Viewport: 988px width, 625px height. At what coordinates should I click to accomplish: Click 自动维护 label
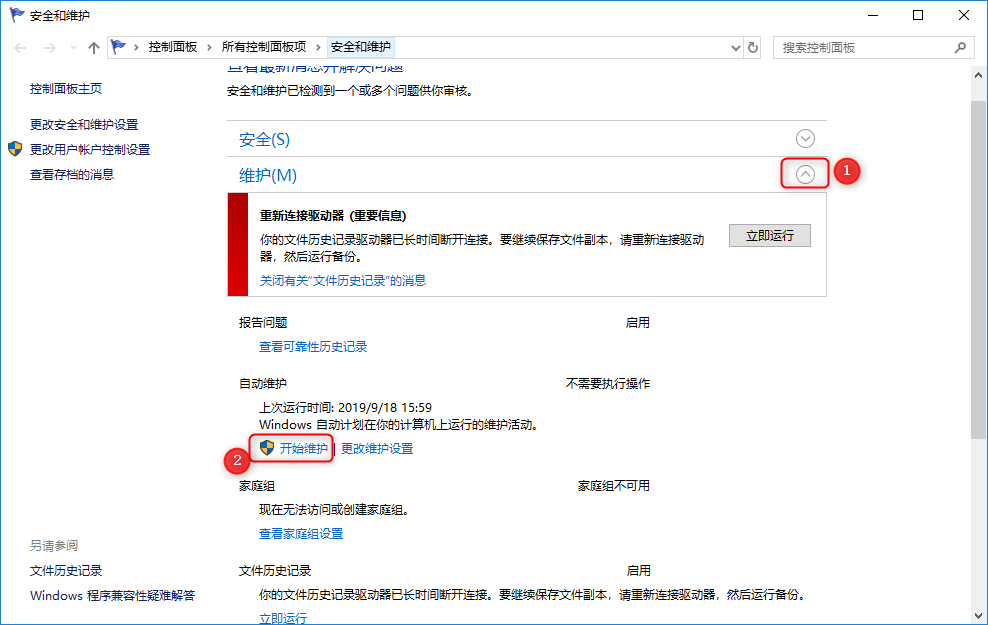coord(263,384)
